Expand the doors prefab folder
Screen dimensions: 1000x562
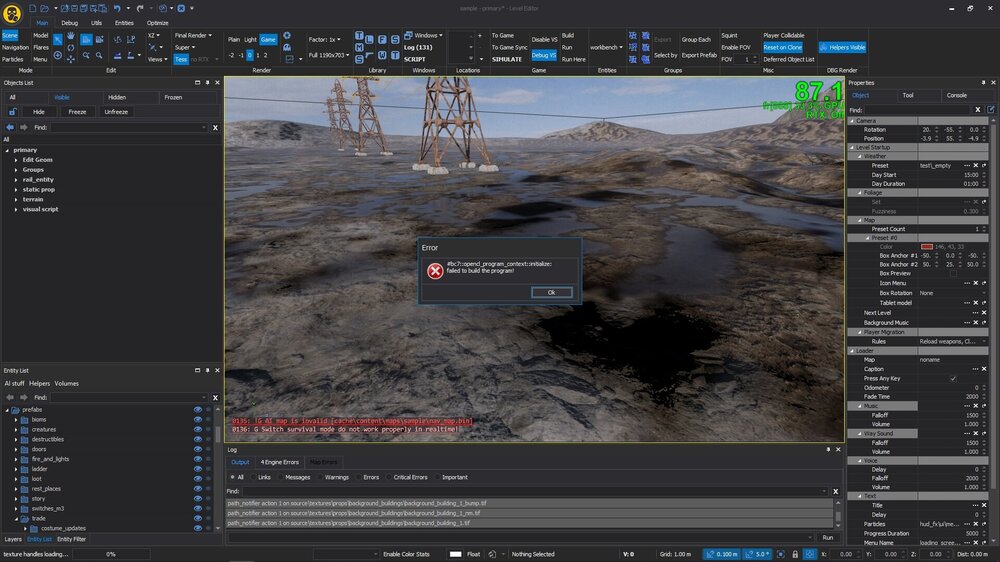click(16, 449)
